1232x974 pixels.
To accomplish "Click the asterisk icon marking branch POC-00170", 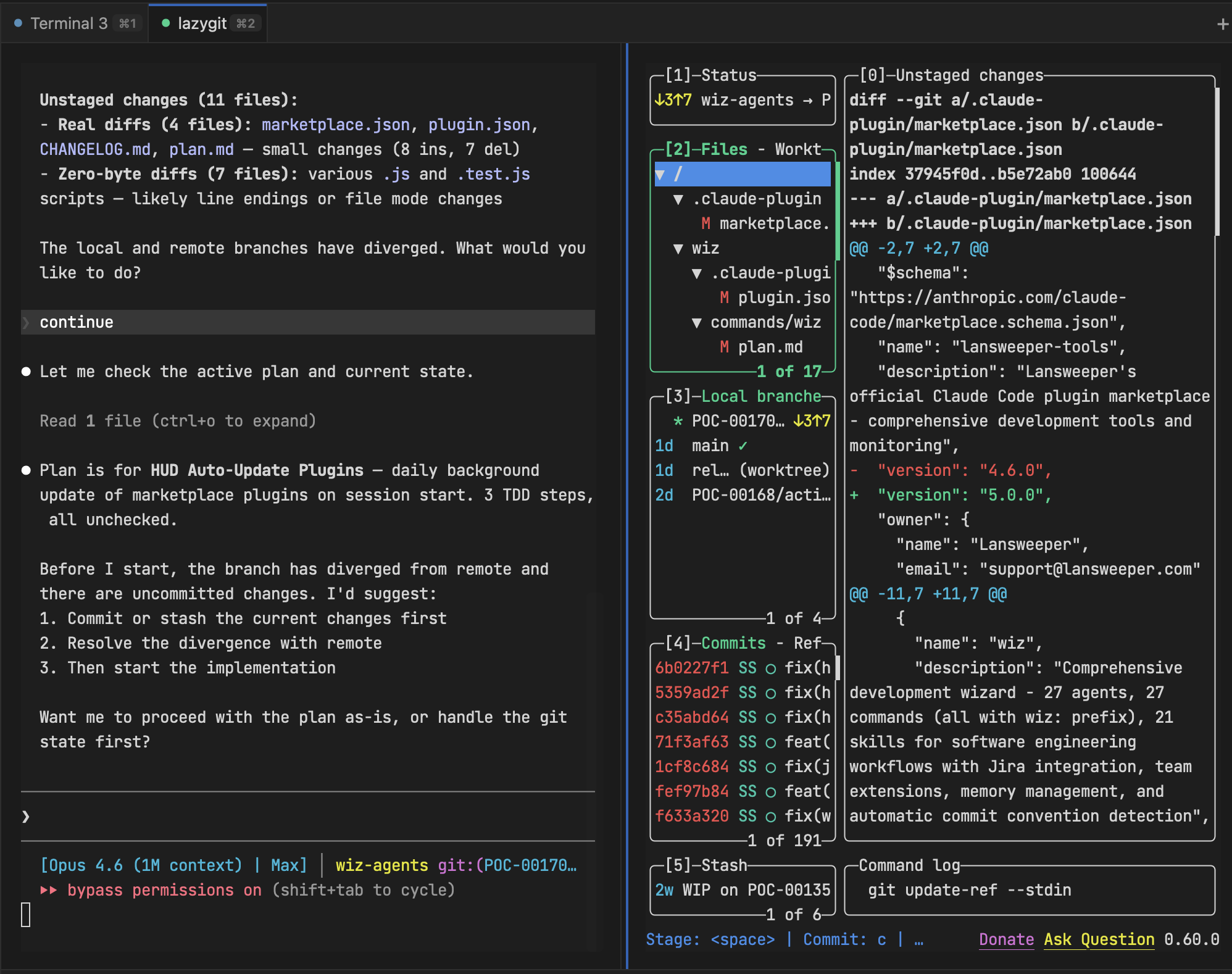I will pyautogui.click(x=677, y=420).
